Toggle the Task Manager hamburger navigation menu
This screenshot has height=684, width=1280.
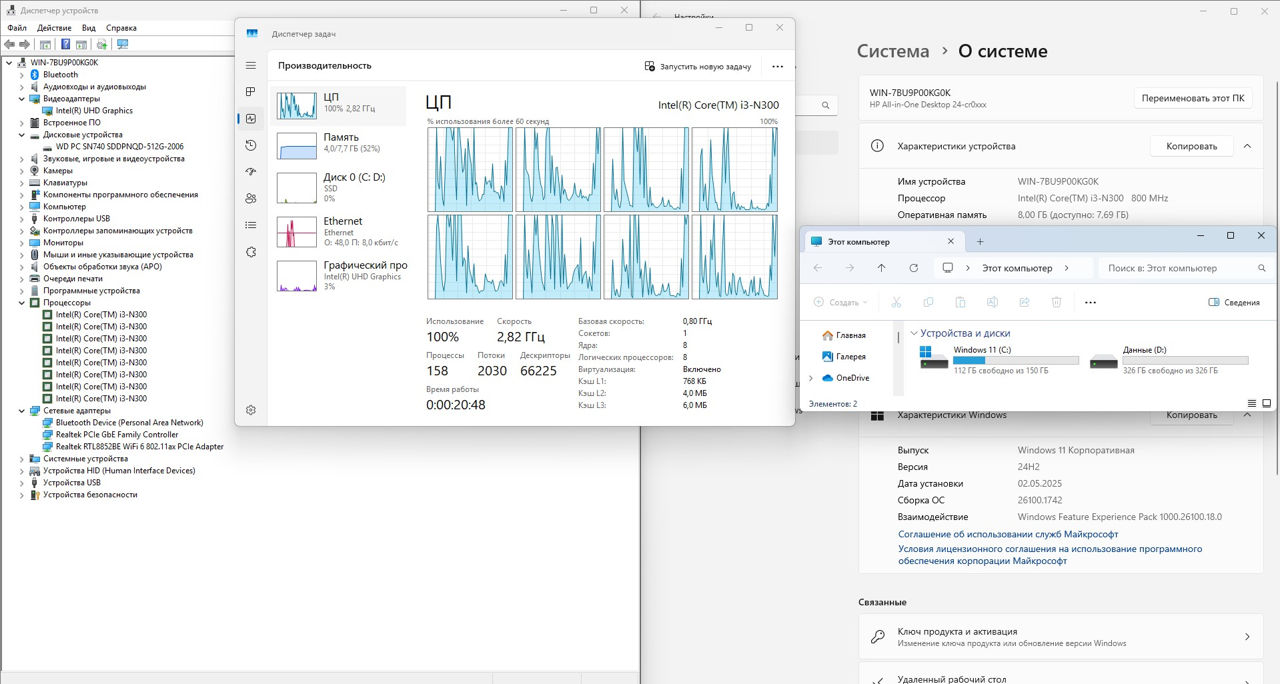point(251,65)
